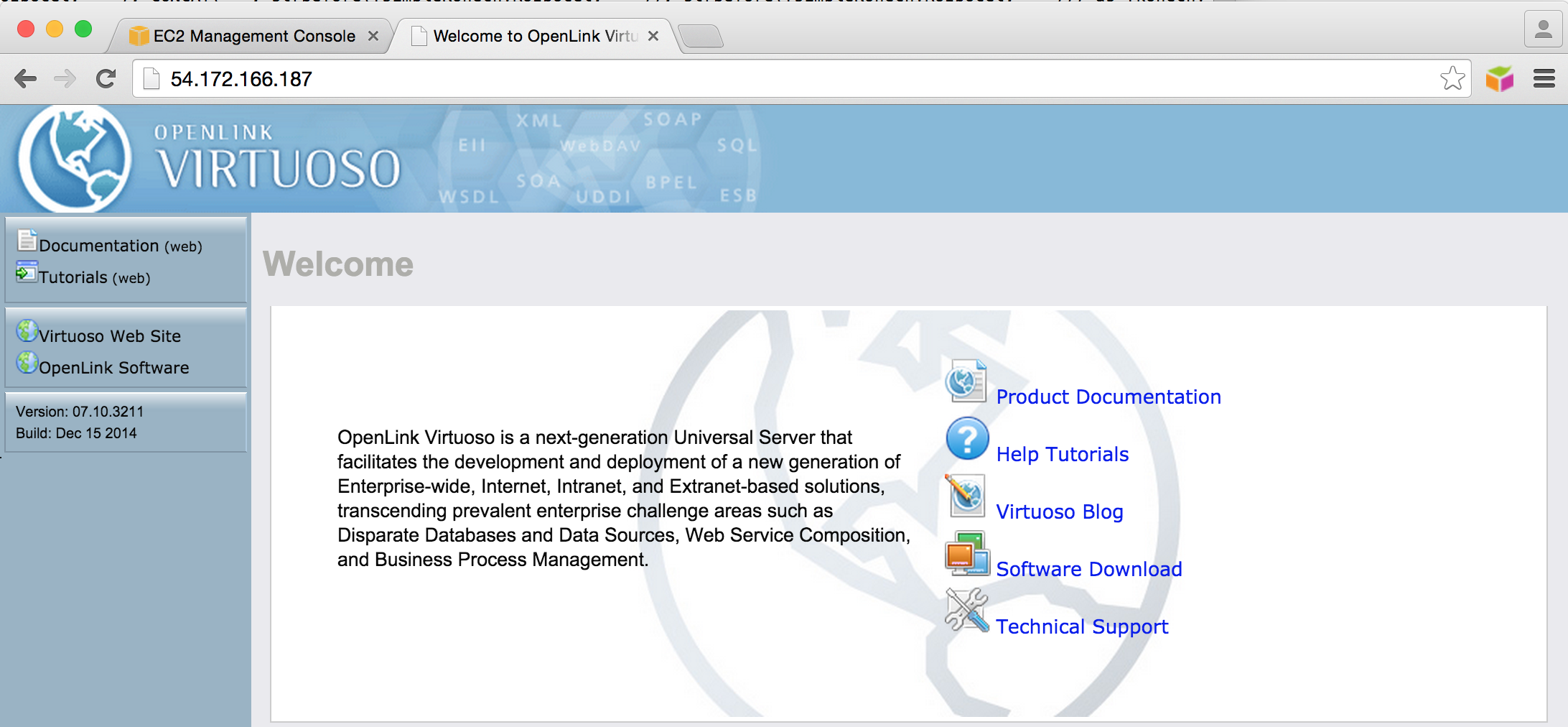Open the OpenLink Software sidebar link

pos(113,368)
